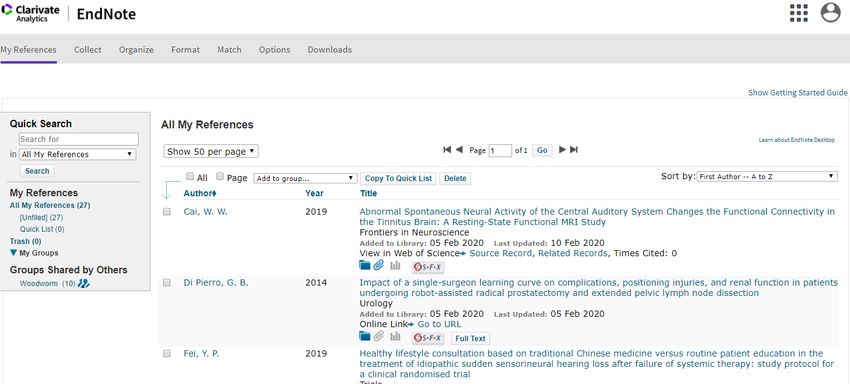Go to previous page arrow
The width and height of the screenshot is (850, 384).
[x=459, y=150]
